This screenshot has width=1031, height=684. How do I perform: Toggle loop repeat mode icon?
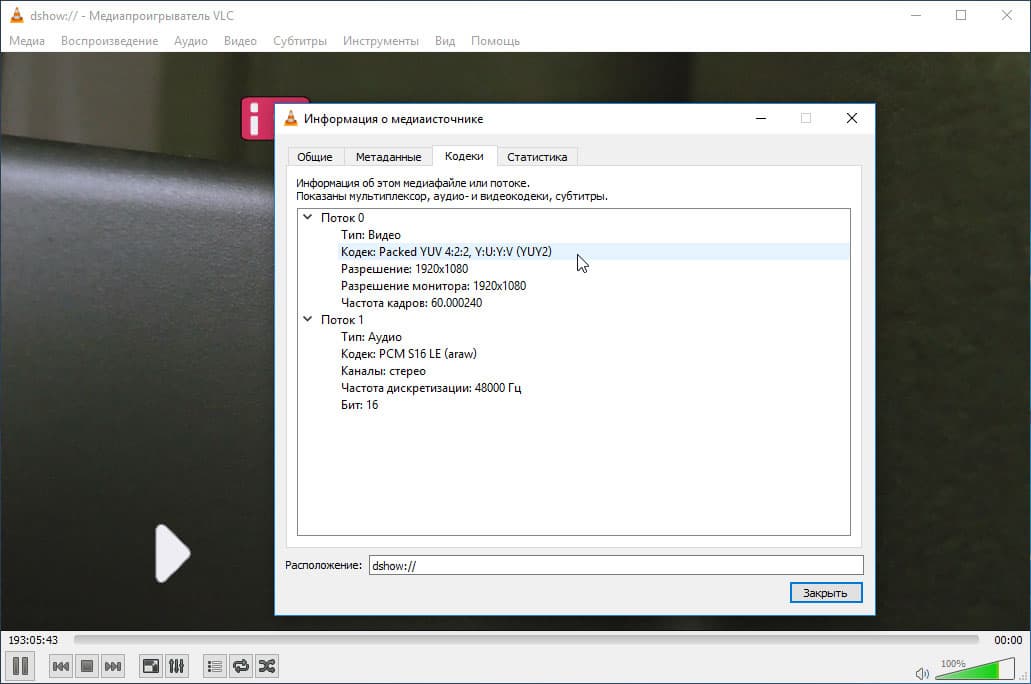(241, 666)
